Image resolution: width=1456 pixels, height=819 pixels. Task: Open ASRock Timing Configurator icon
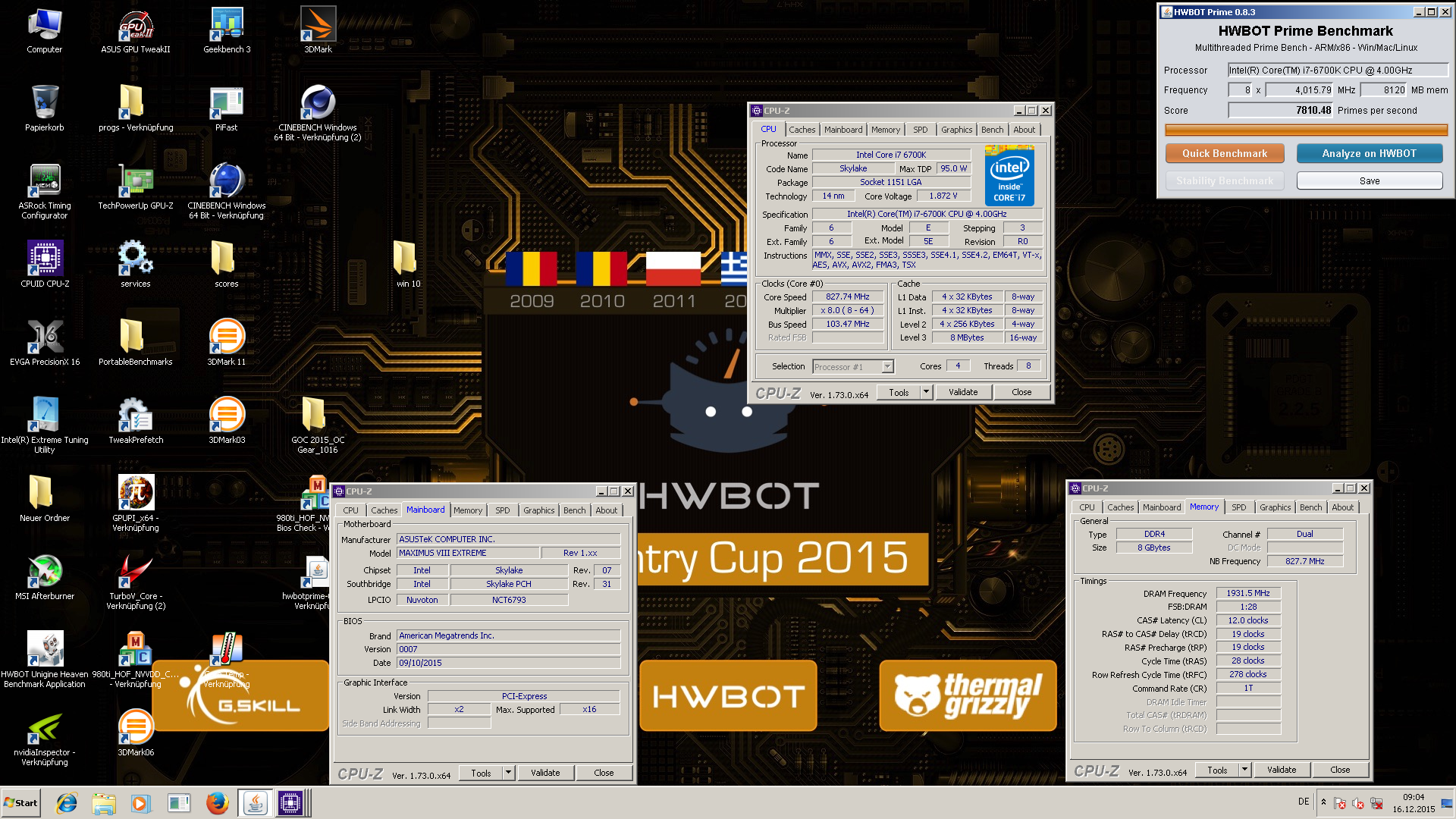pos(45,190)
